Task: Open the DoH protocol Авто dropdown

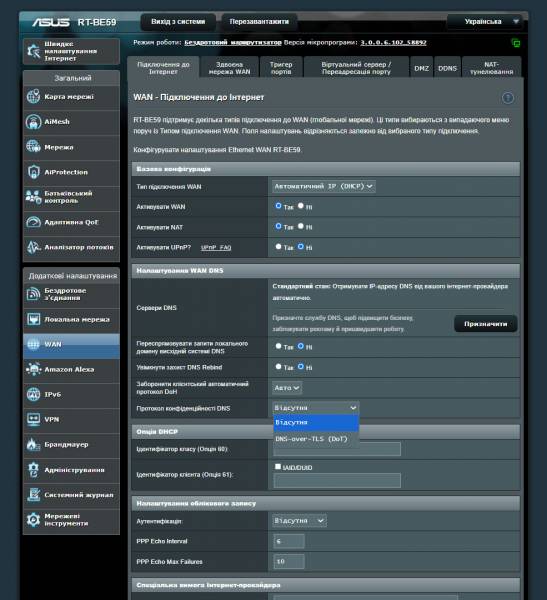Action: [x=287, y=388]
